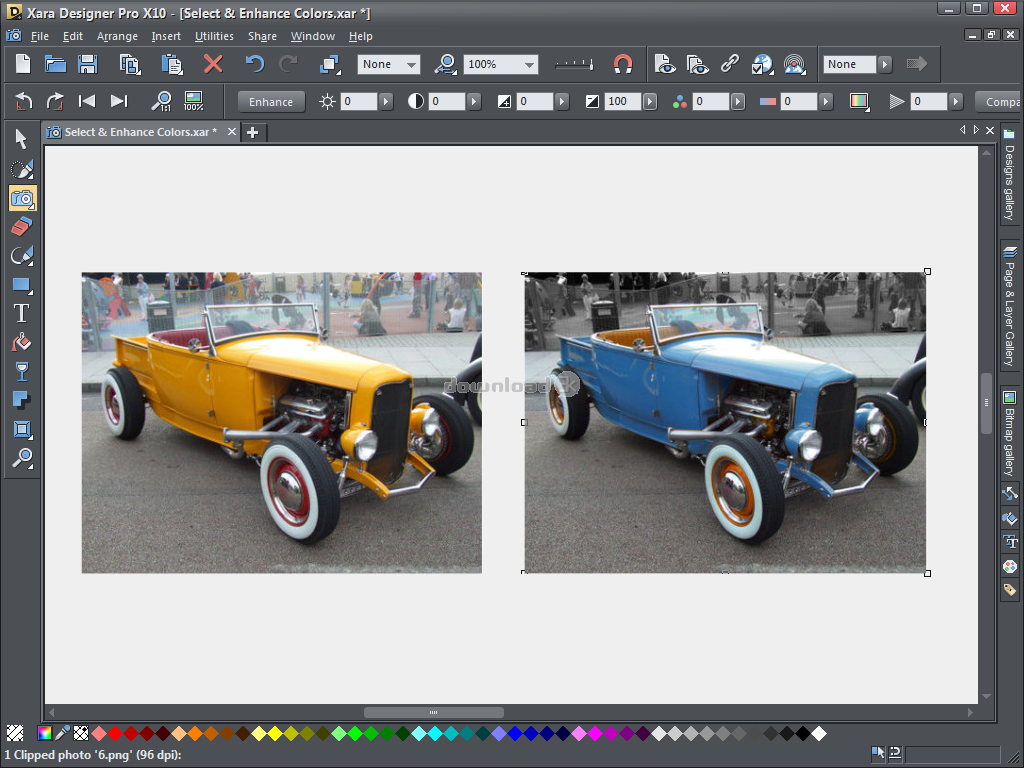Select the Photo tool camera icon
Image resolution: width=1024 pixels, height=768 pixels.
click(22, 198)
